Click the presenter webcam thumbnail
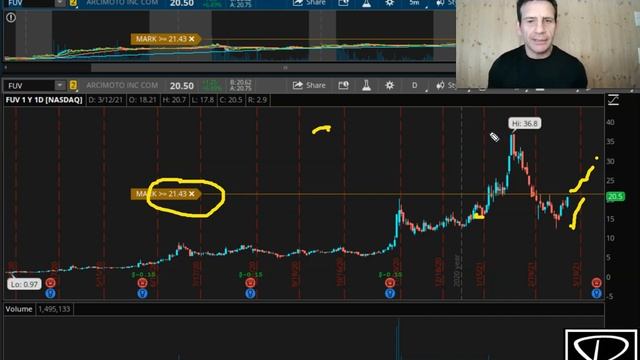 pyautogui.click(x=548, y=44)
